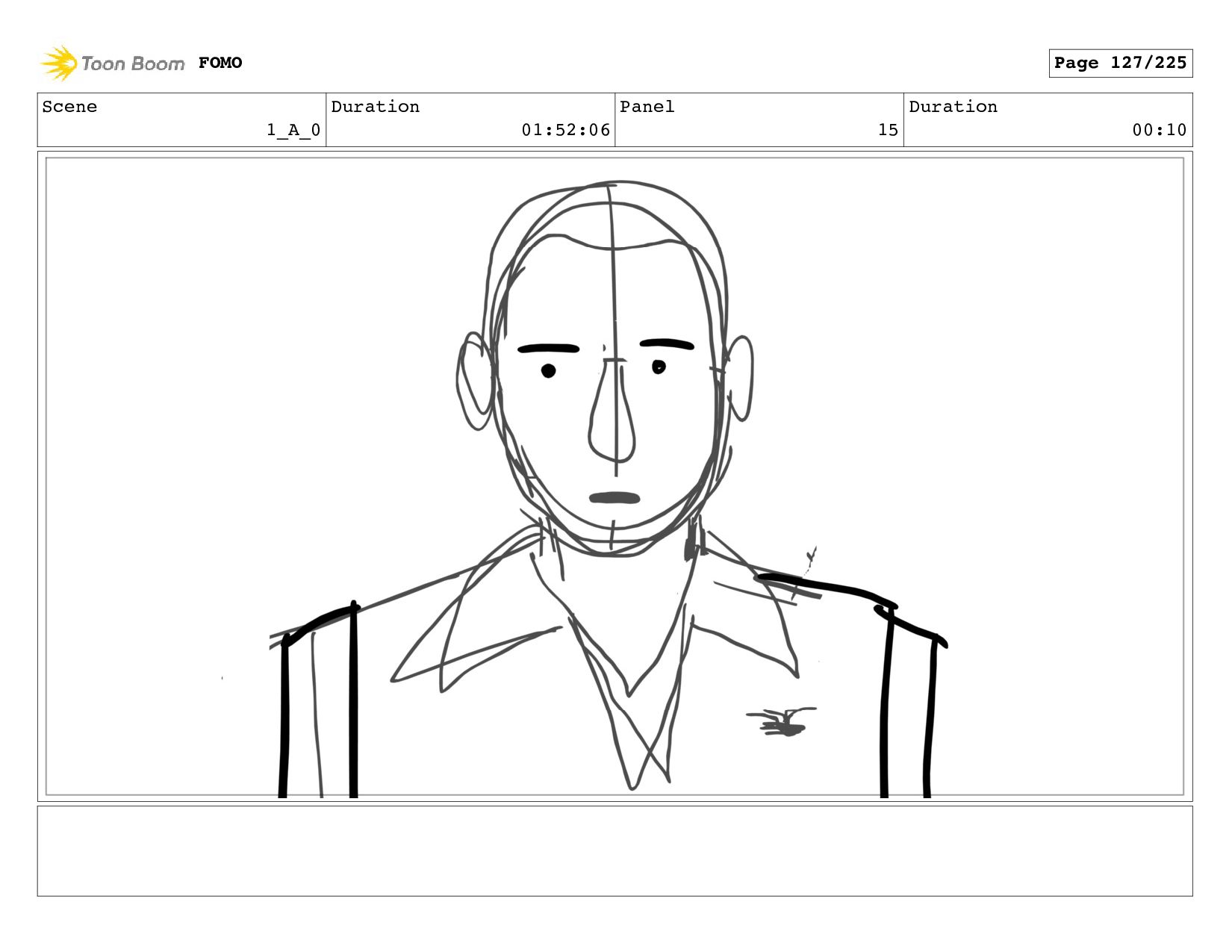Image resolution: width=1232 pixels, height=952 pixels.
Task: Click the Scene label
Action: tap(69, 107)
